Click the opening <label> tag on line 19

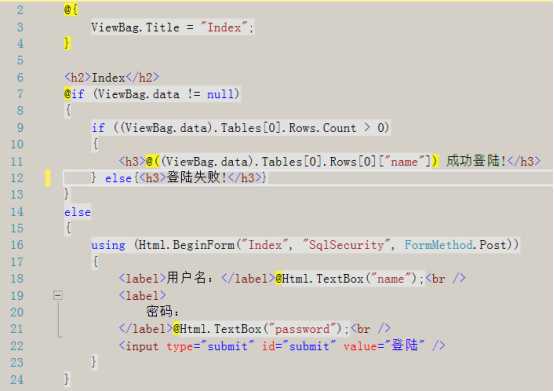click(142, 295)
